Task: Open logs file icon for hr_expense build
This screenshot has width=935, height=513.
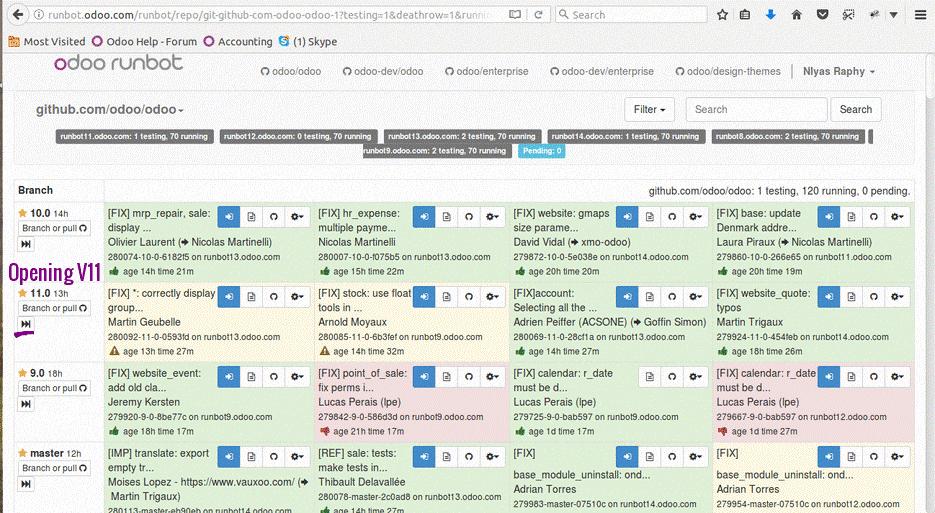Action: pos(447,217)
